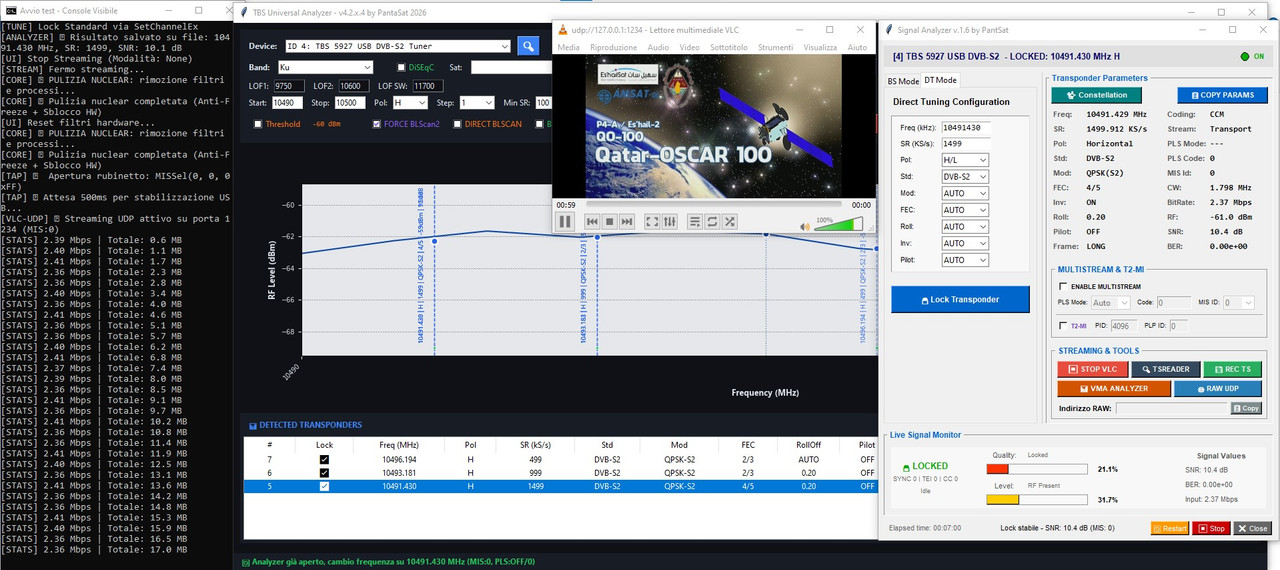
Task: Open Mod AUTO dropdown in Direct Tuning
Action: click(983, 193)
